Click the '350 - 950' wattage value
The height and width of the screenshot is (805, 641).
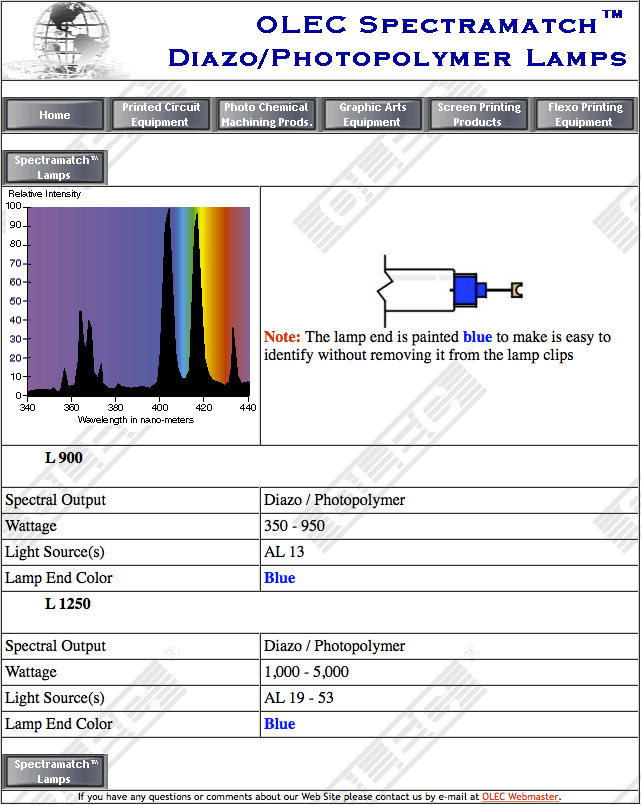tap(294, 526)
